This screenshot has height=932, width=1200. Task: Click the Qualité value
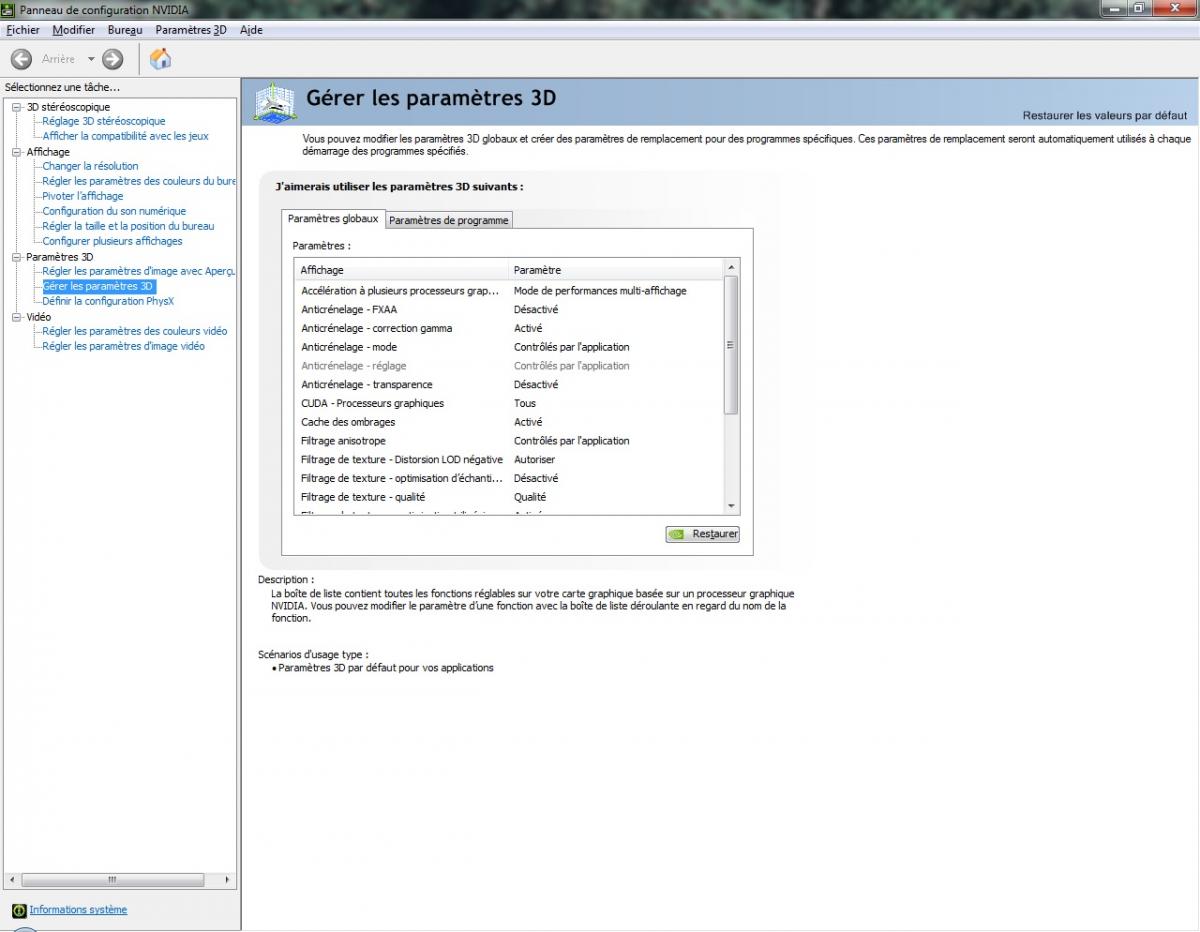click(x=530, y=497)
